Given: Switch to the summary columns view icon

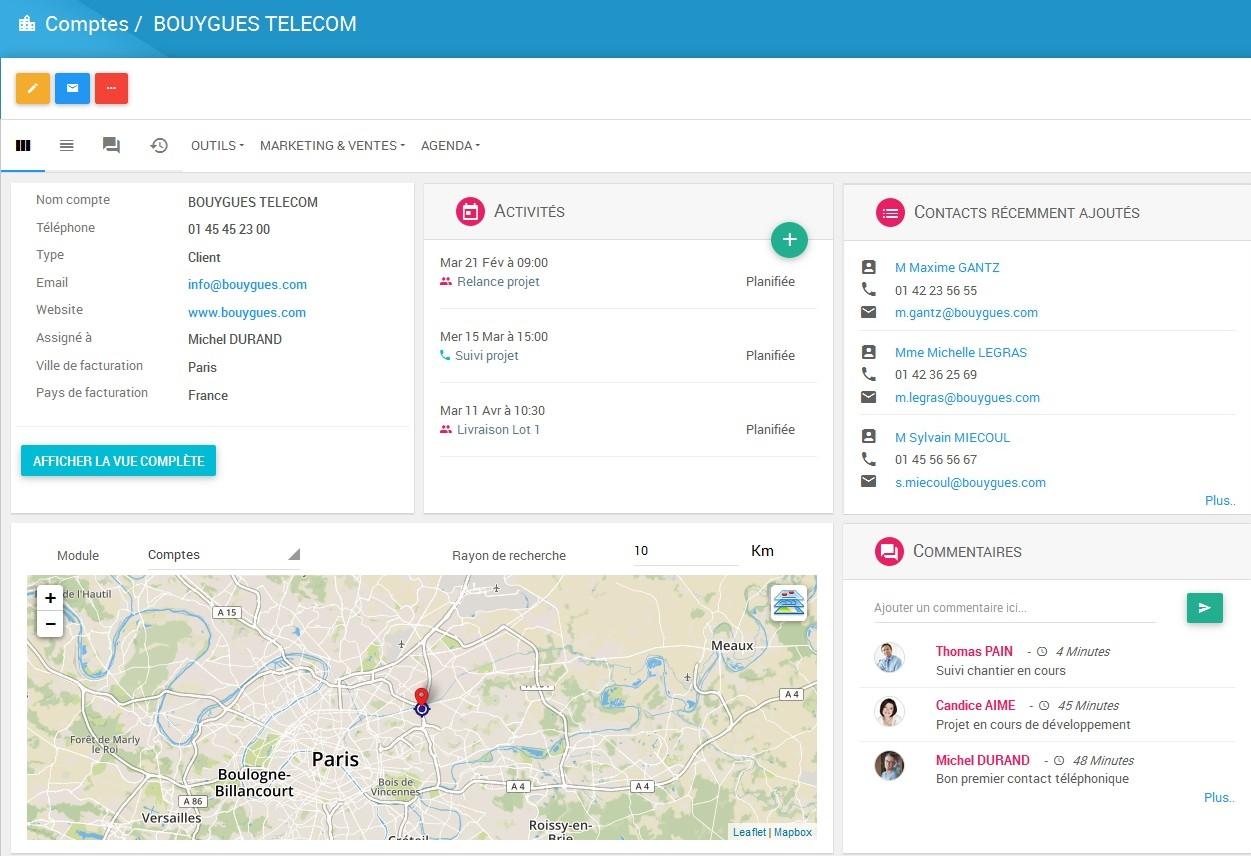Looking at the screenshot, I should (23, 146).
